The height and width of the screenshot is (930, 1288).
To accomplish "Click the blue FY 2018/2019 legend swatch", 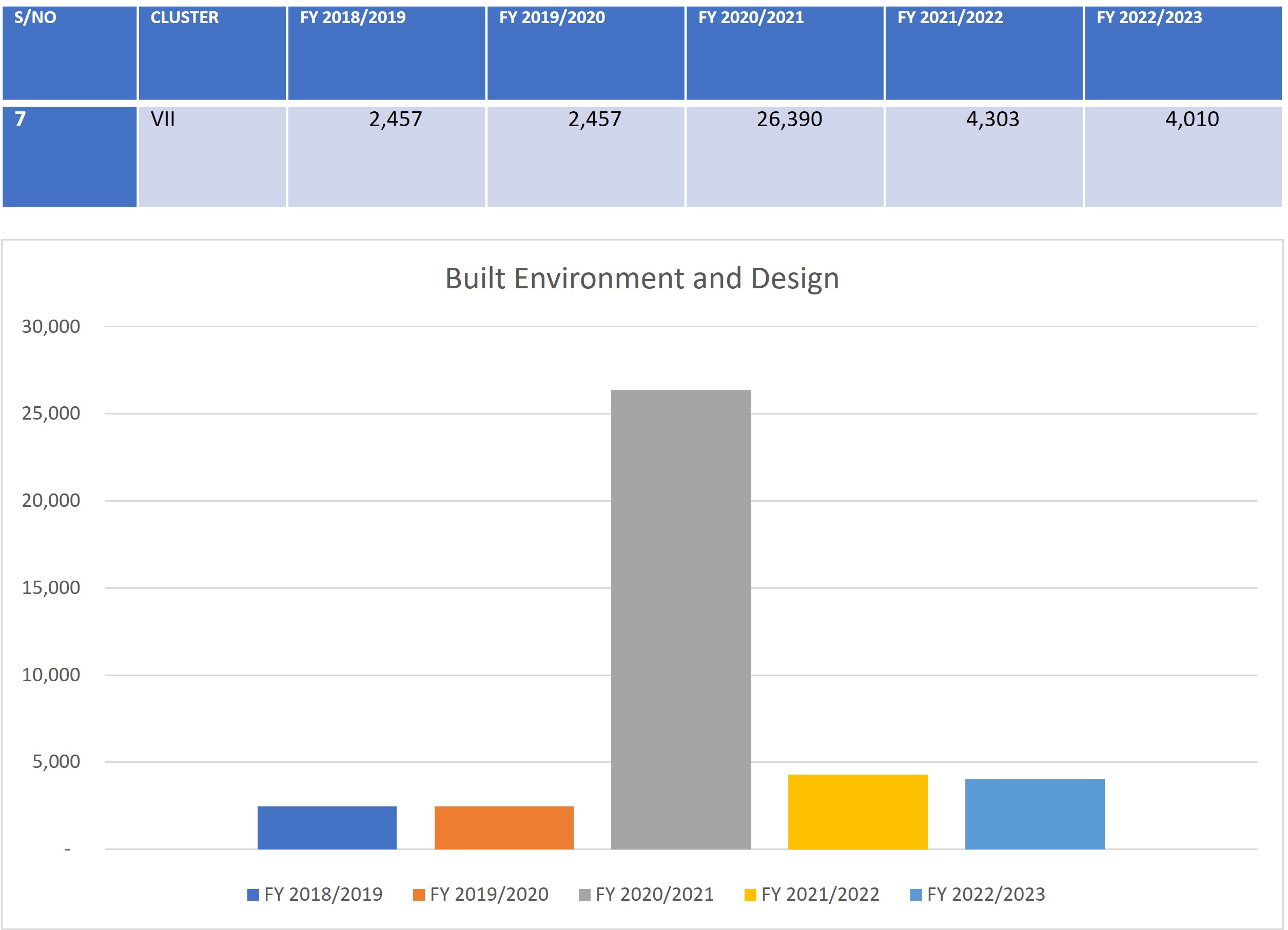I will (x=253, y=895).
